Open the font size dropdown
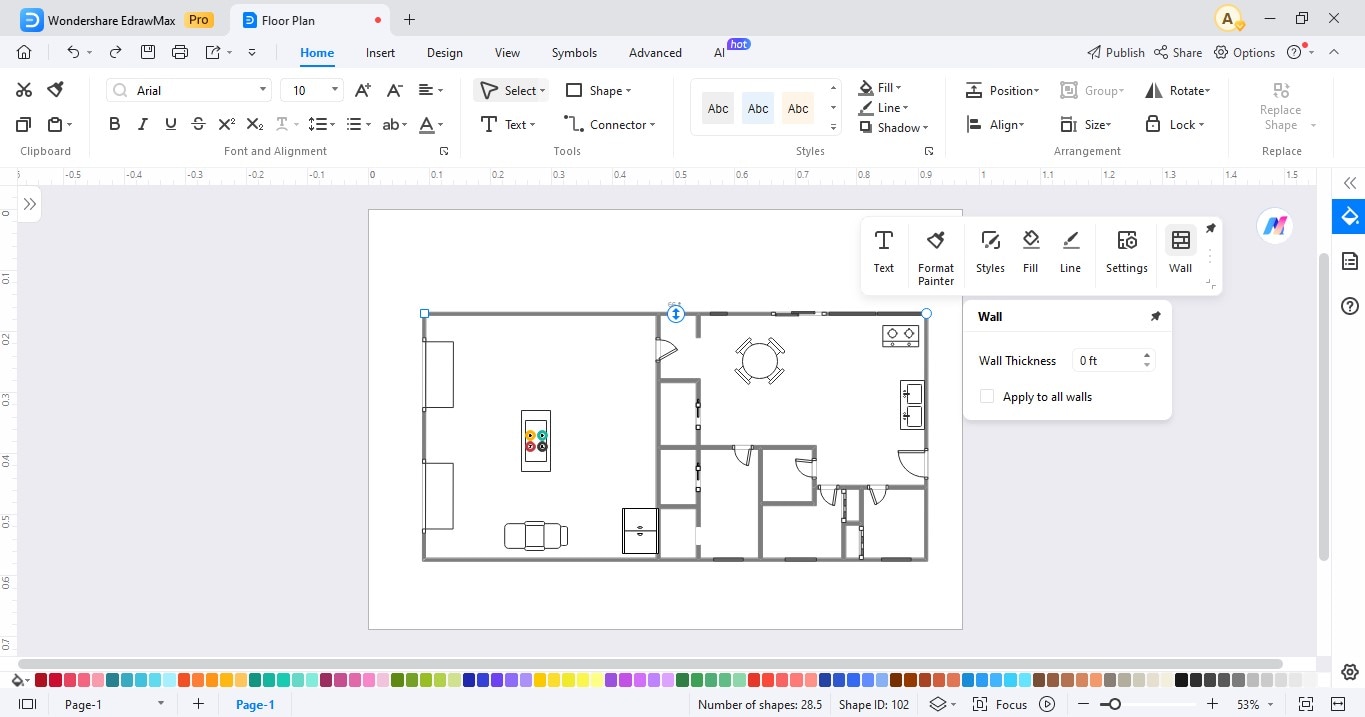The width and height of the screenshot is (1365, 717). pos(335,90)
